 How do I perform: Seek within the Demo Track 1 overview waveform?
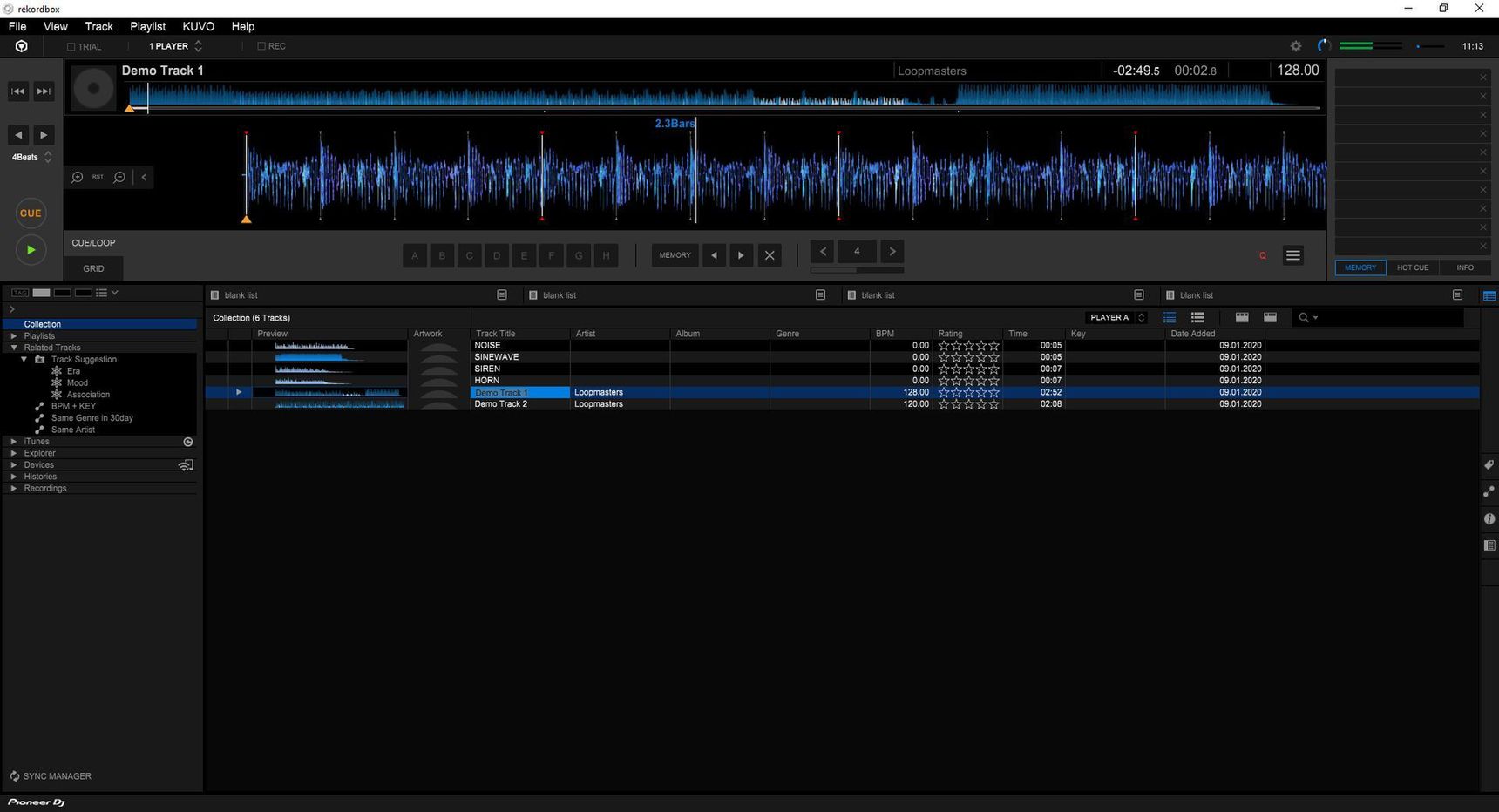point(724,96)
